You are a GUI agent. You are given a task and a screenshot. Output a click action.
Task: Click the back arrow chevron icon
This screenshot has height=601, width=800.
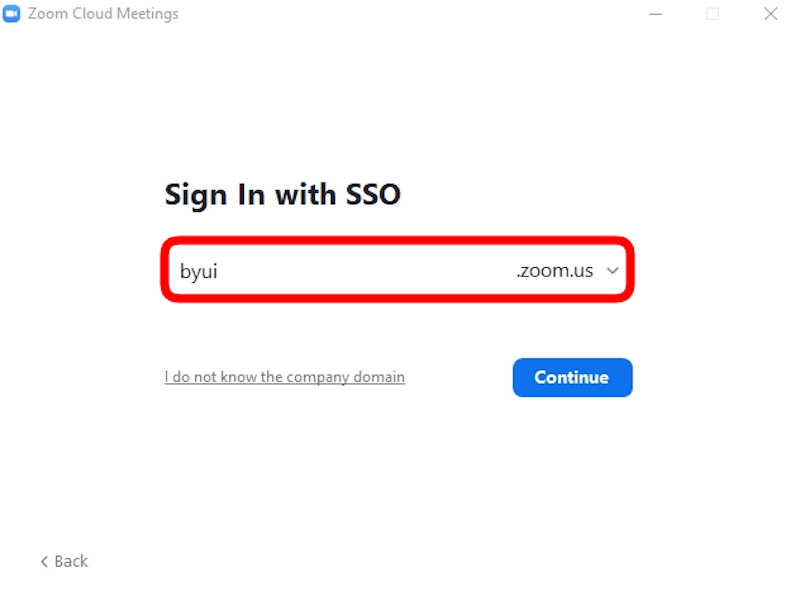pos(44,561)
